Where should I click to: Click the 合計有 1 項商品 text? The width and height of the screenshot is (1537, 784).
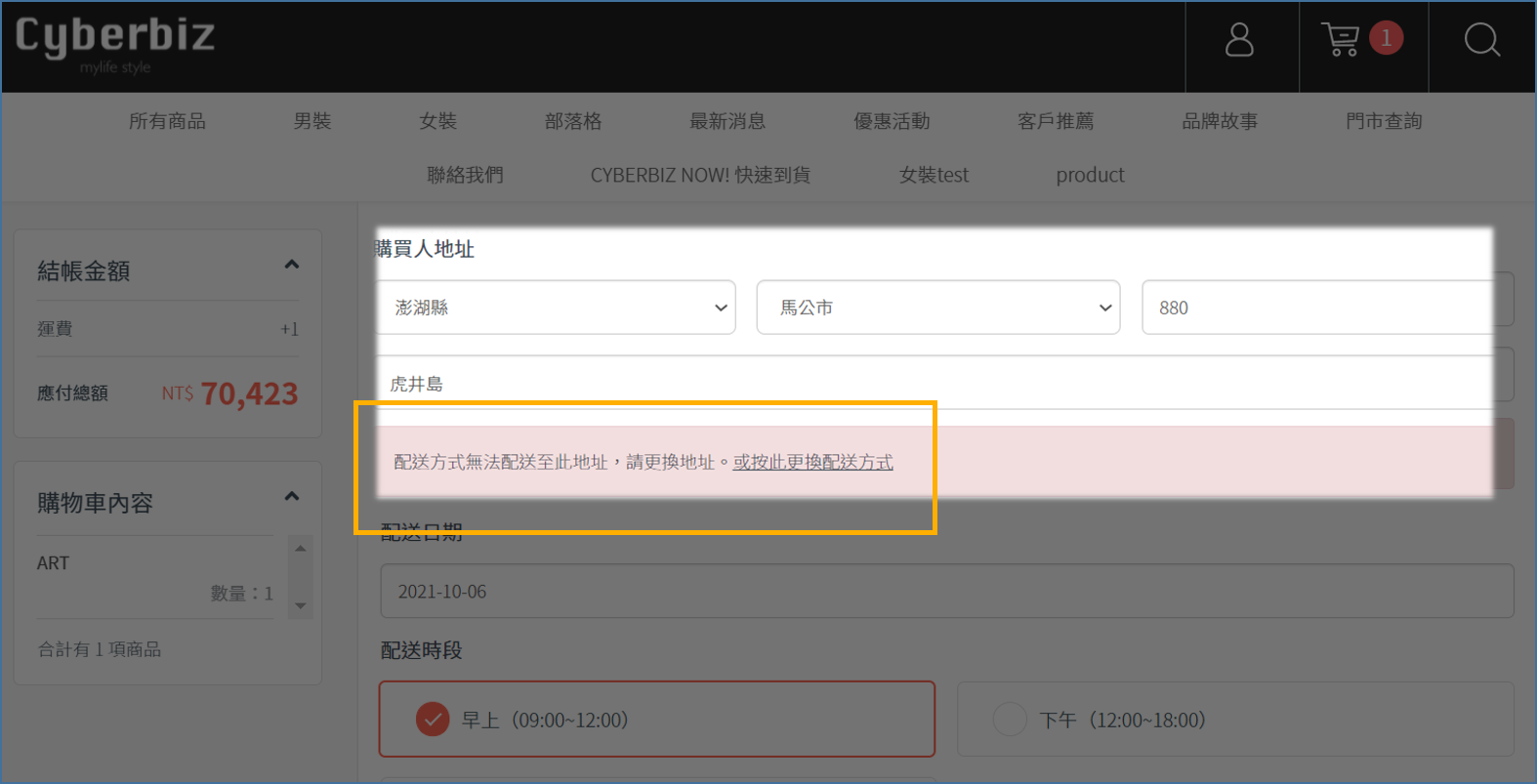coord(100,649)
